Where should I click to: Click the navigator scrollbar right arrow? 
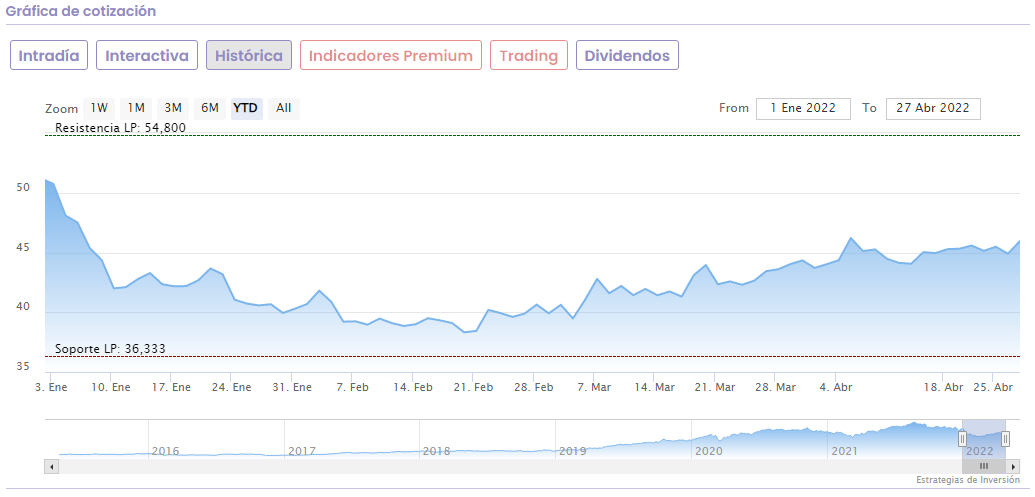point(1012,466)
